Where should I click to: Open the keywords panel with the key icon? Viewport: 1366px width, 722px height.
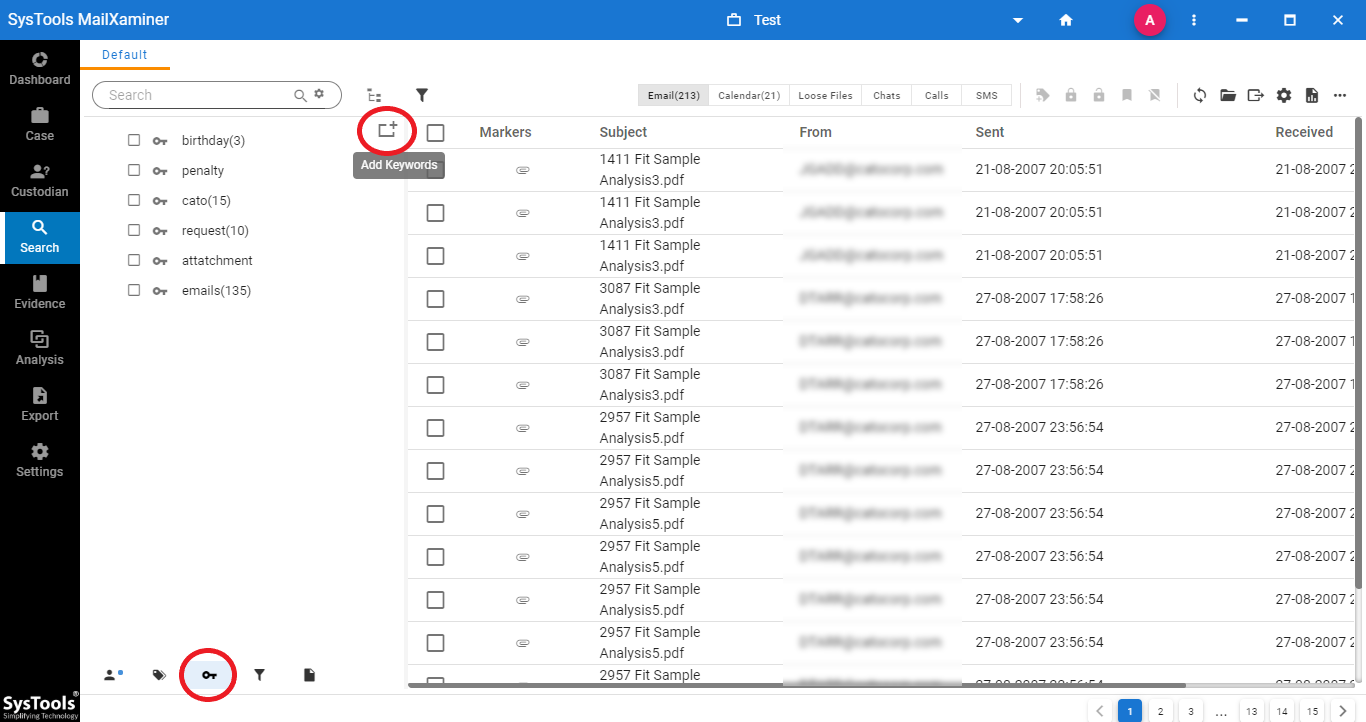tap(207, 674)
